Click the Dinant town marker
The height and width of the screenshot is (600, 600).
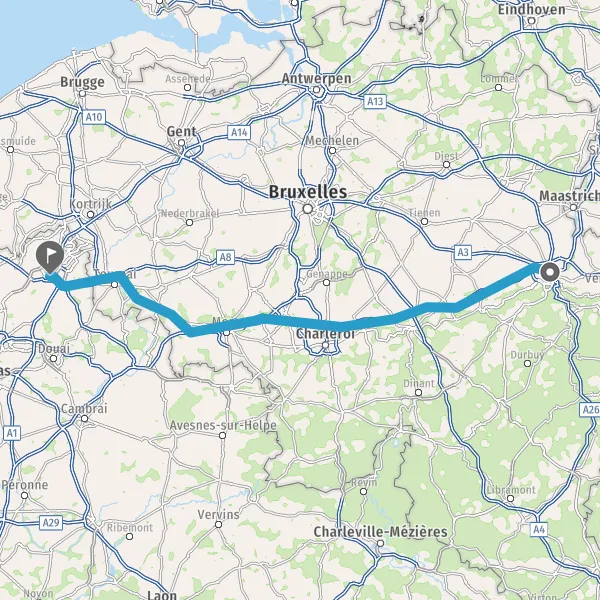tap(419, 393)
